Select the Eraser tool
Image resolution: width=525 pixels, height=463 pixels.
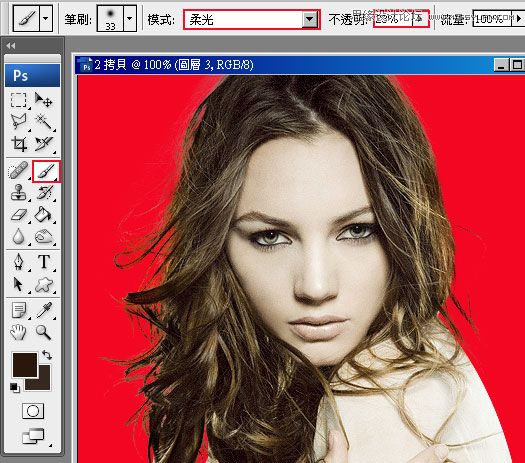(x=18, y=214)
